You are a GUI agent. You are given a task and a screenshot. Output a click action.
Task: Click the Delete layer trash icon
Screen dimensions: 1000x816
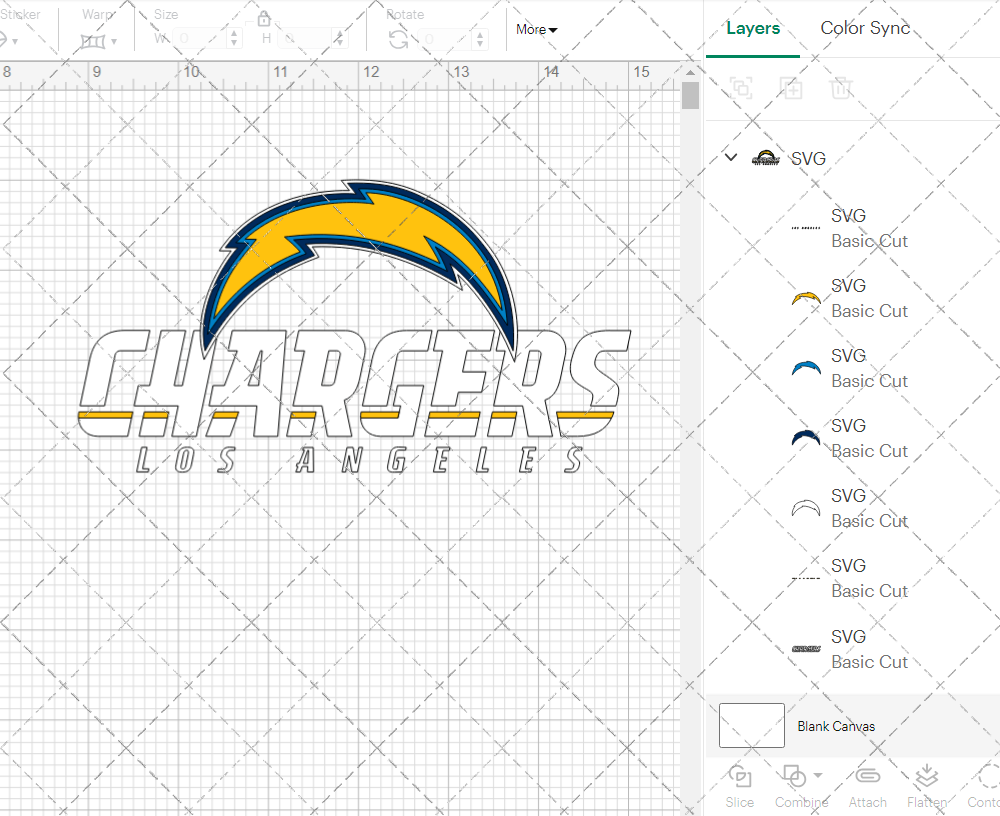(x=841, y=88)
